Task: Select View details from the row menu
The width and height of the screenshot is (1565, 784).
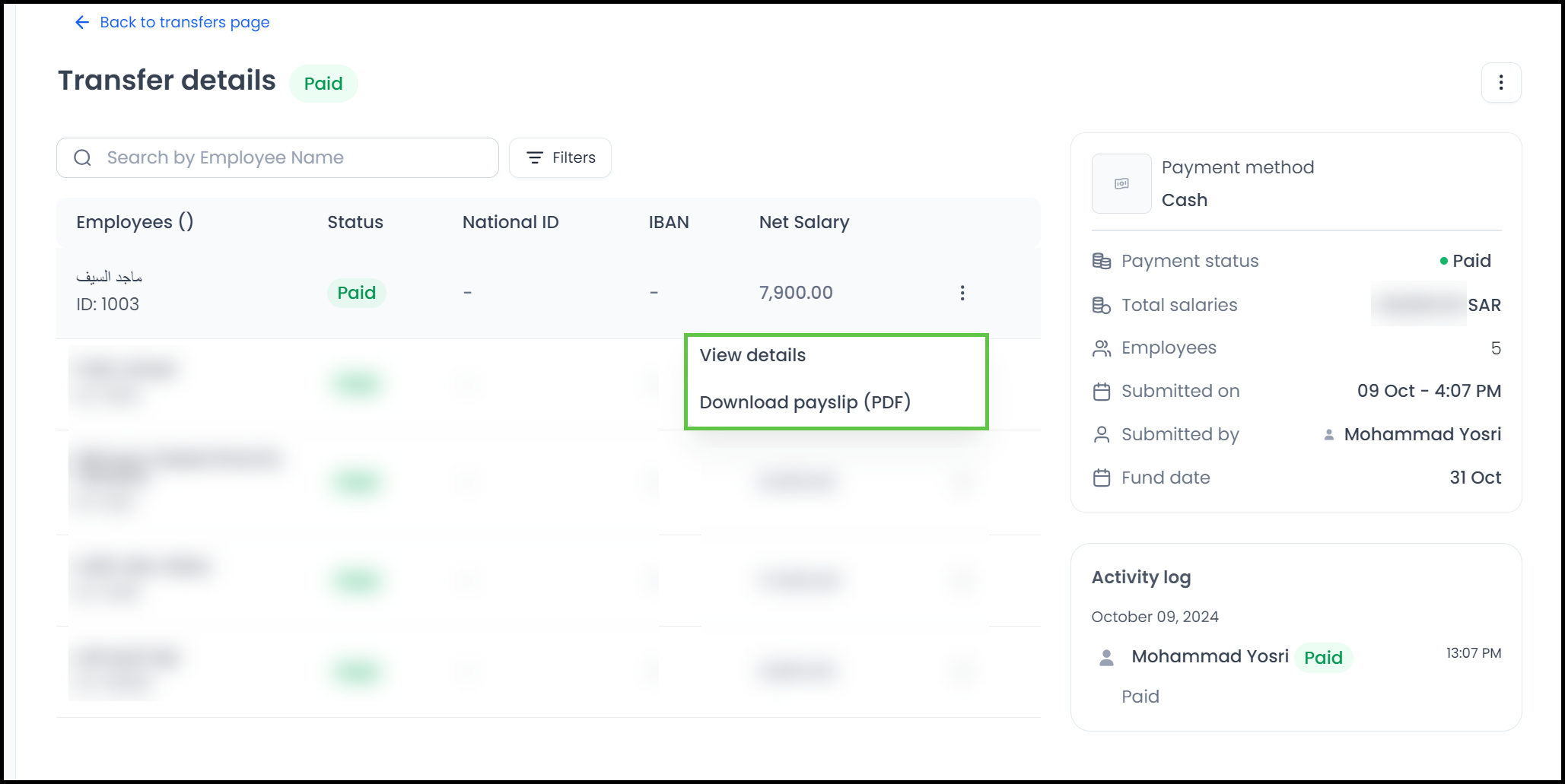Action: [x=752, y=354]
